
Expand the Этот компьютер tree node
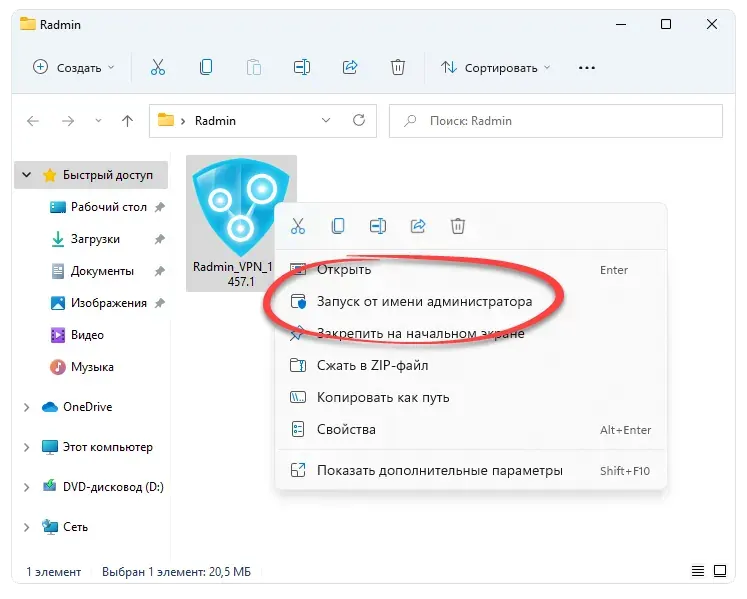27,447
